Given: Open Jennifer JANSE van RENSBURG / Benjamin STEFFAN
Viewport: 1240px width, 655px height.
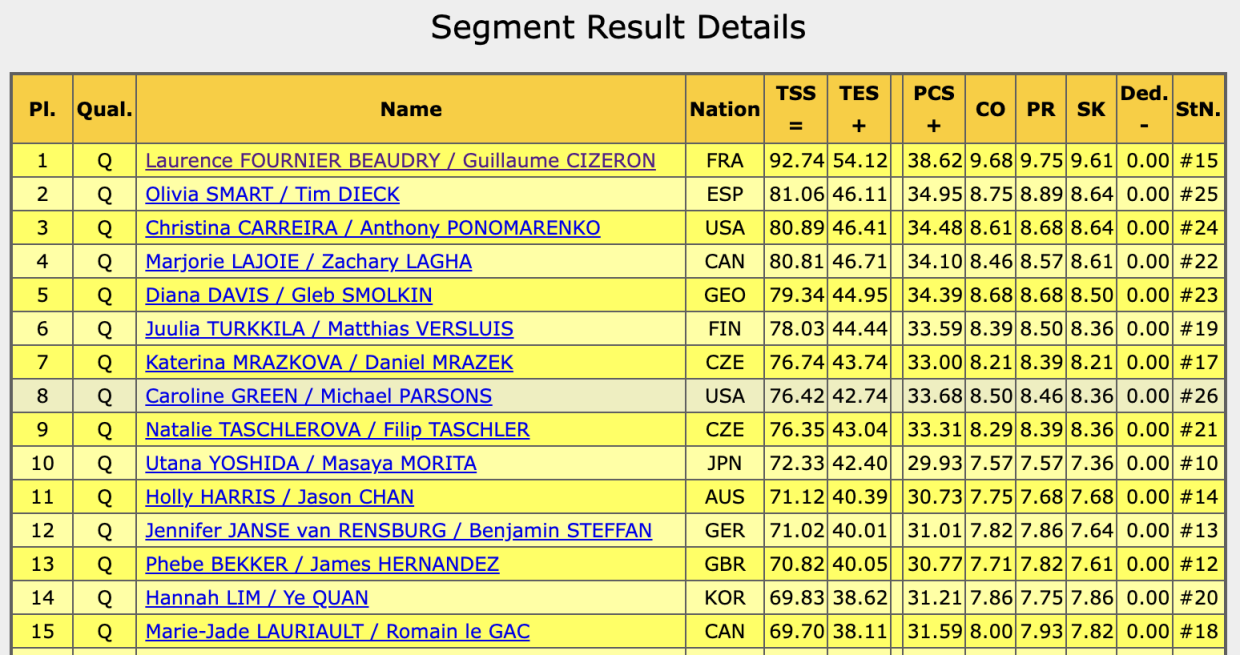Looking at the screenshot, I should click(x=398, y=531).
